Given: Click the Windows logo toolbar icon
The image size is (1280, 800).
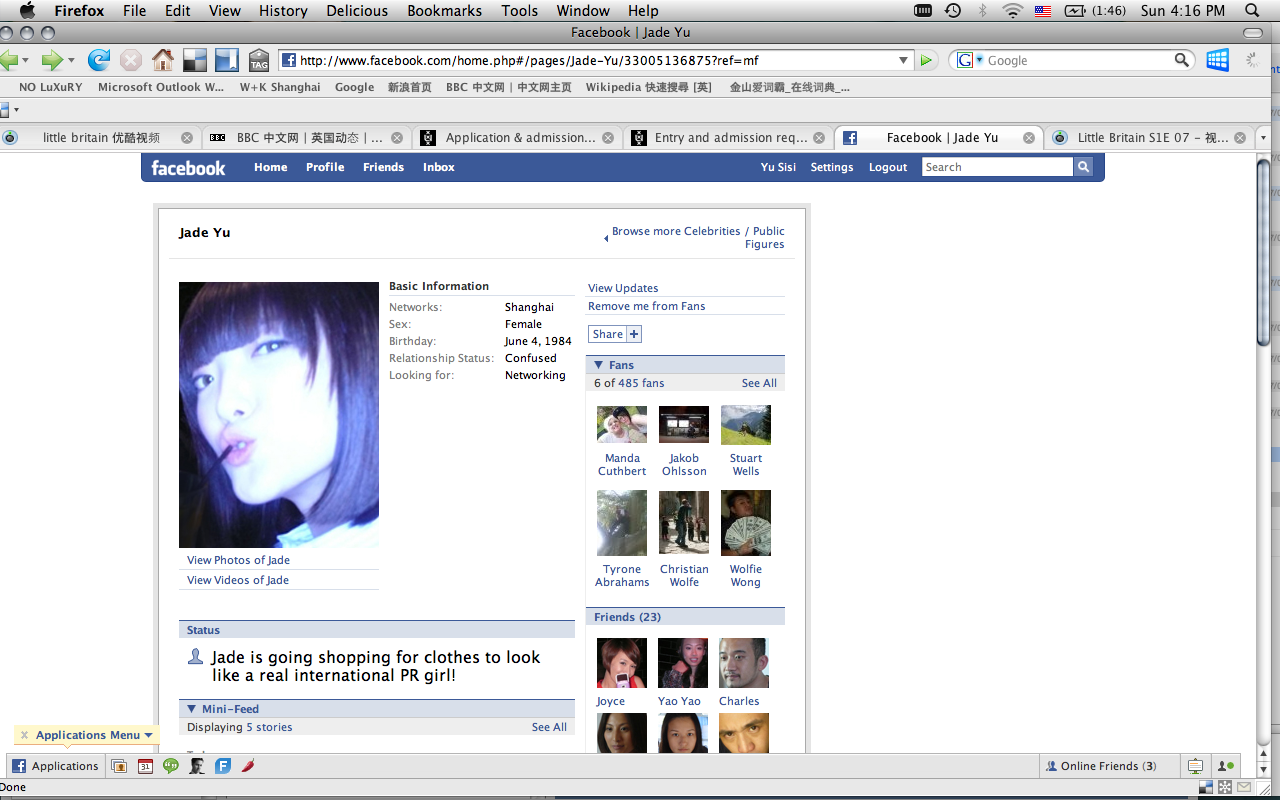Looking at the screenshot, I should (x=1217, y=60).
